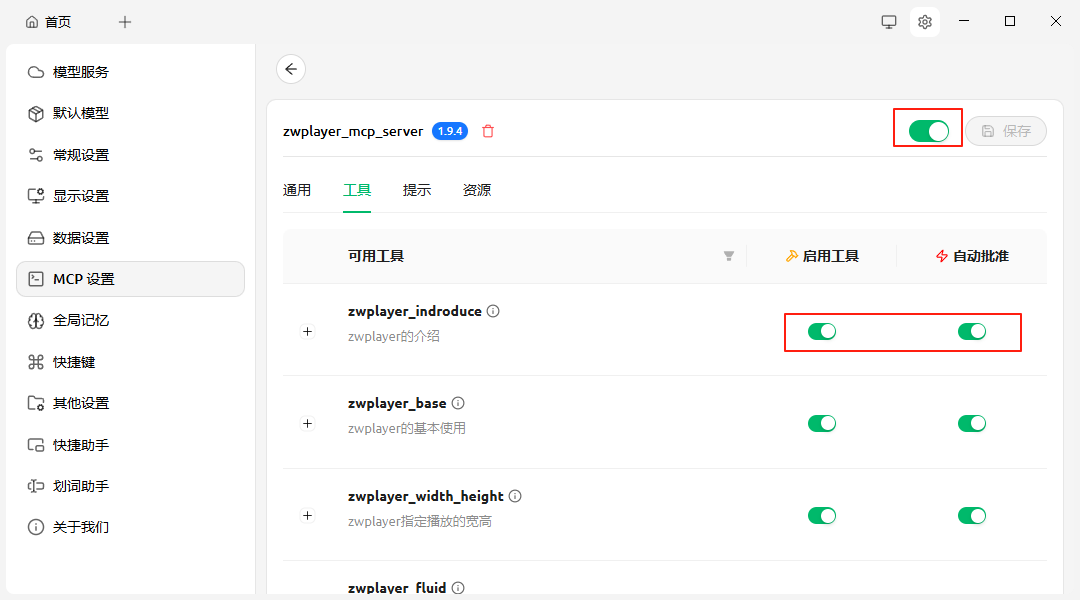Expand the zwplayer_width_height row

point(308,516)
